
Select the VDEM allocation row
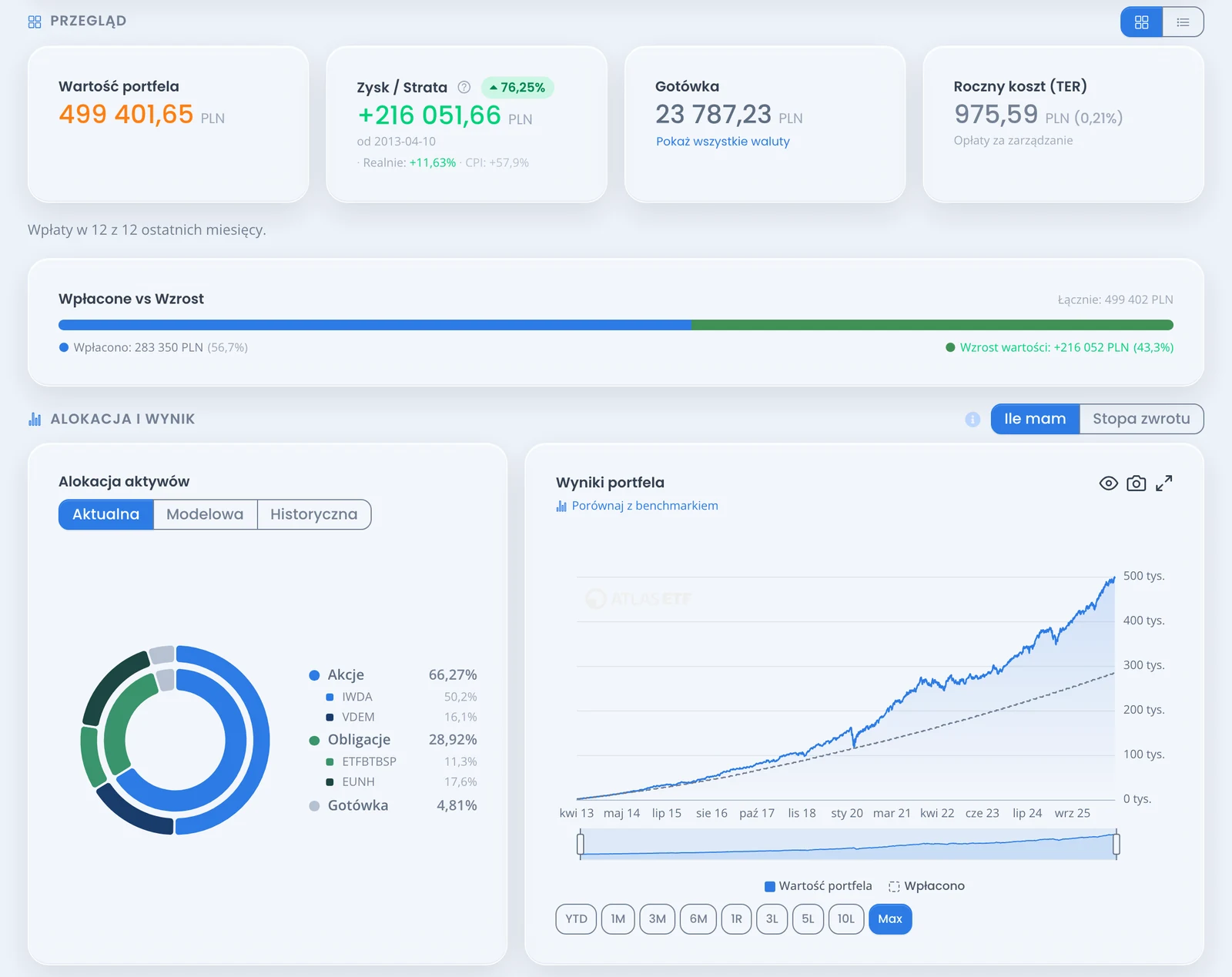click(x=401, y=717)
